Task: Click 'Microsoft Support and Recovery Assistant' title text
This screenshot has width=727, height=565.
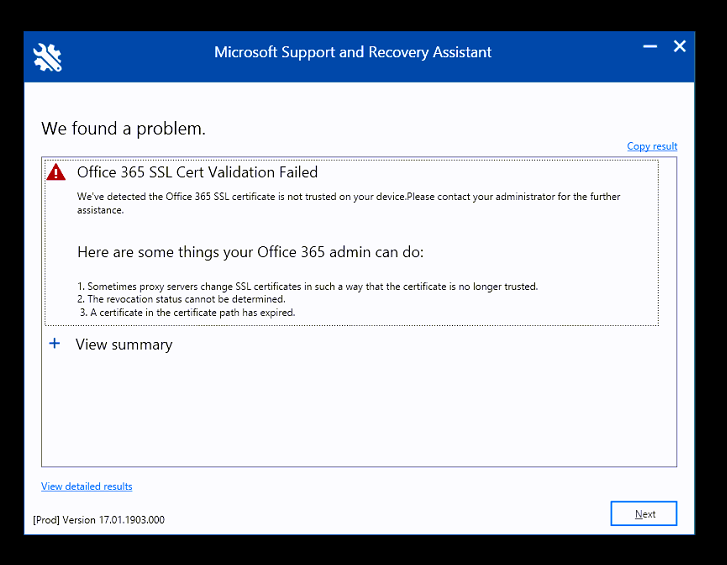Action: coord(352,52)
